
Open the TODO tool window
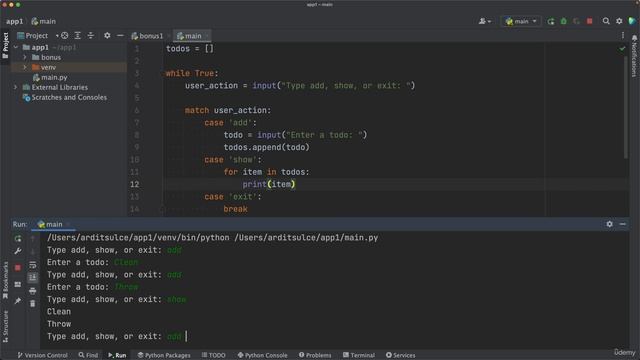[213, 355]
